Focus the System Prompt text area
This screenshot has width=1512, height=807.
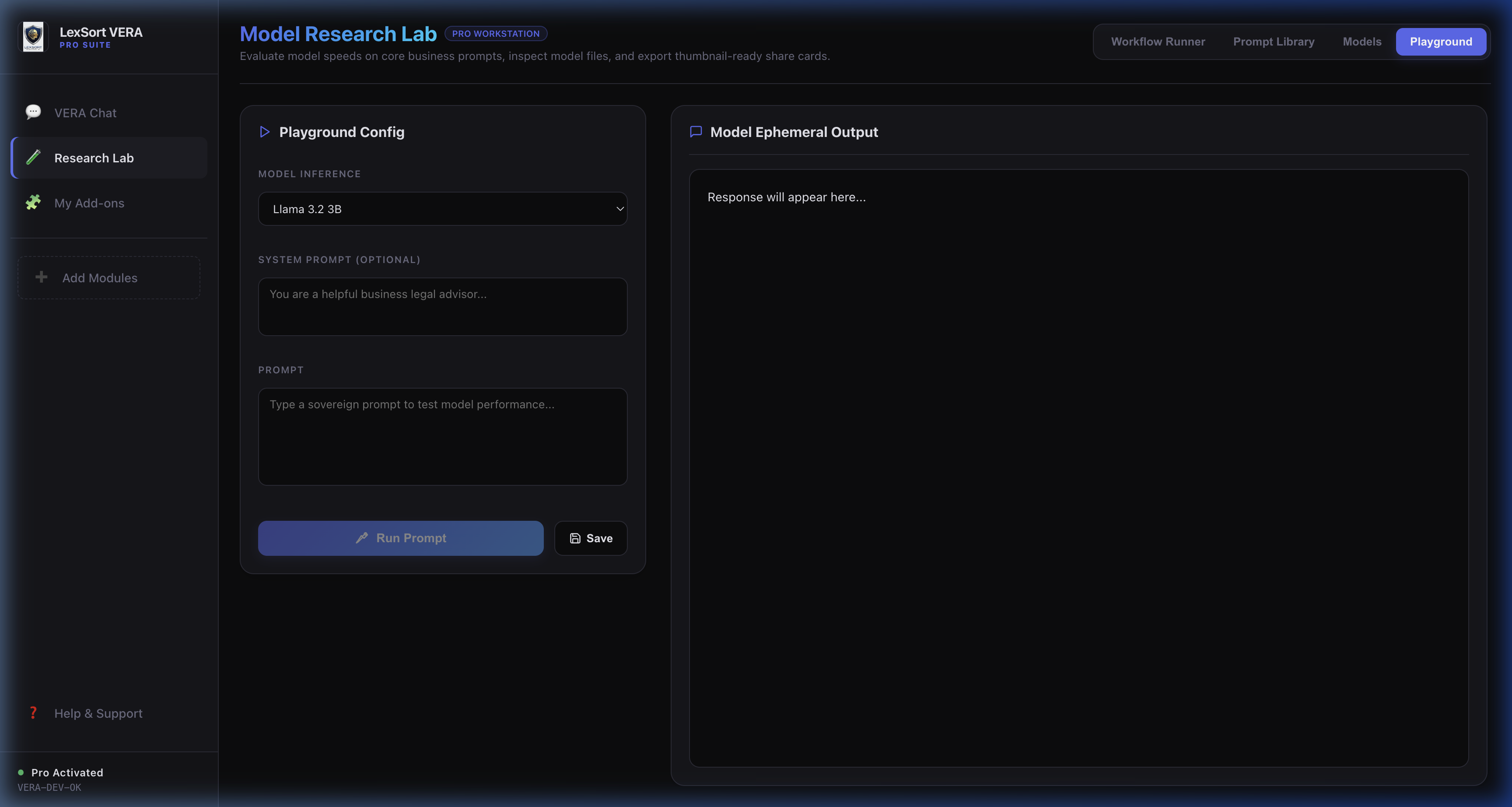pos(443,307)
